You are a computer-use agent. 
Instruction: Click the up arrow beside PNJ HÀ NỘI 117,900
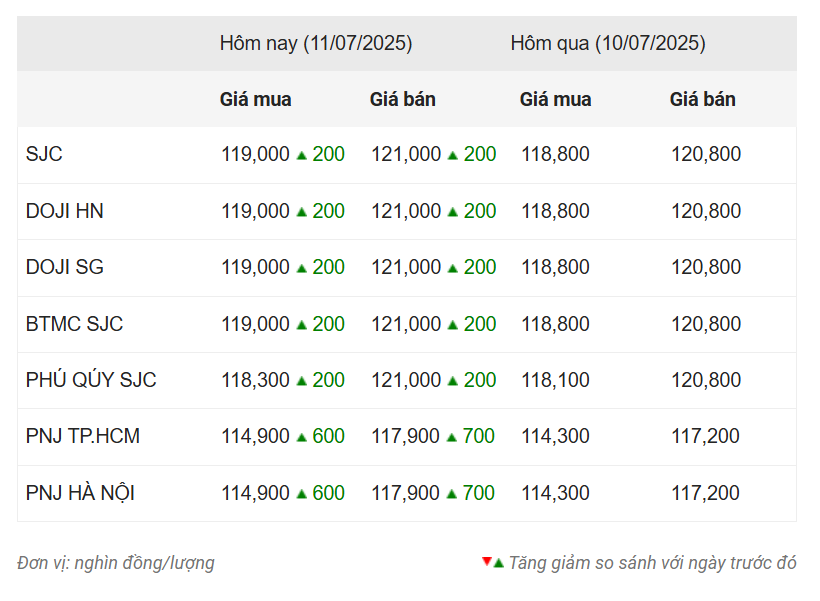[452, 494]
